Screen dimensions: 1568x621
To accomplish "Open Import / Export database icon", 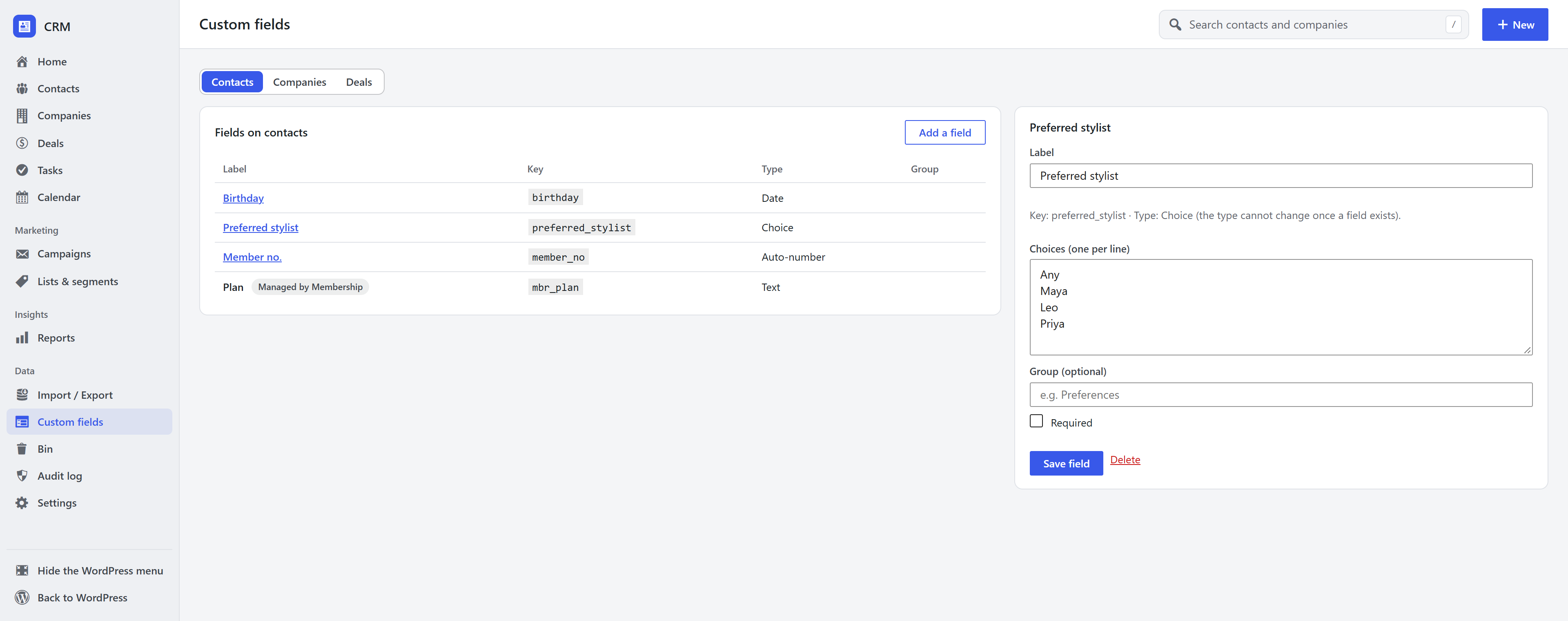I will 22,395.
